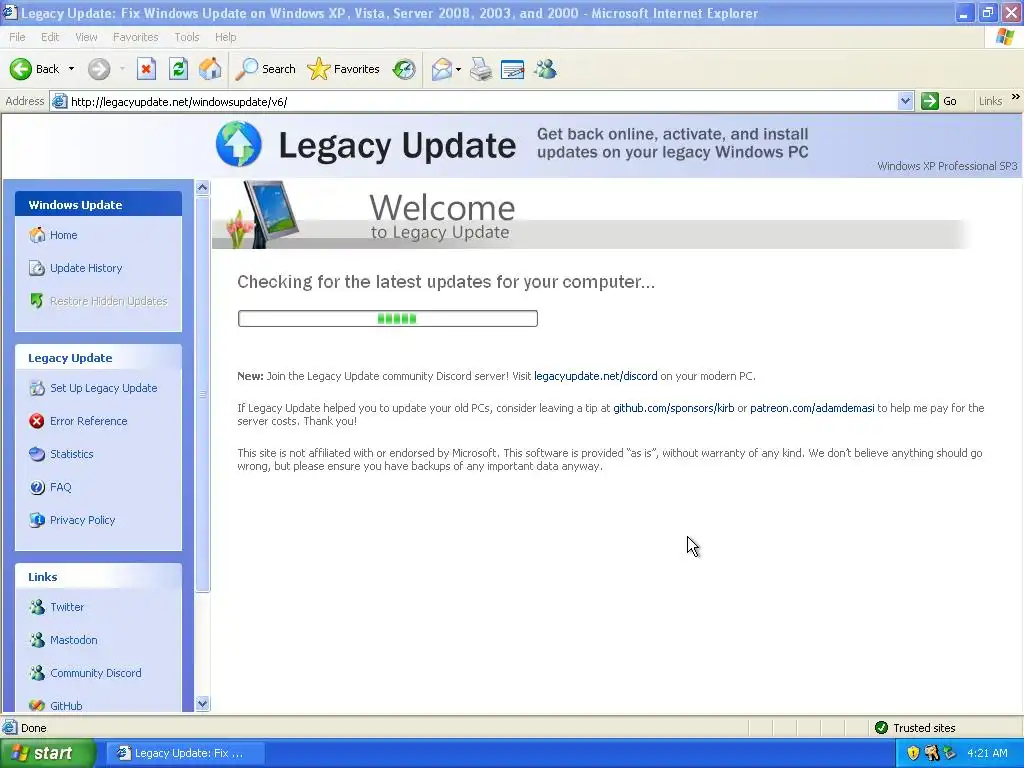Click Restore Hidden Updates in sidebar

point(108,301)
